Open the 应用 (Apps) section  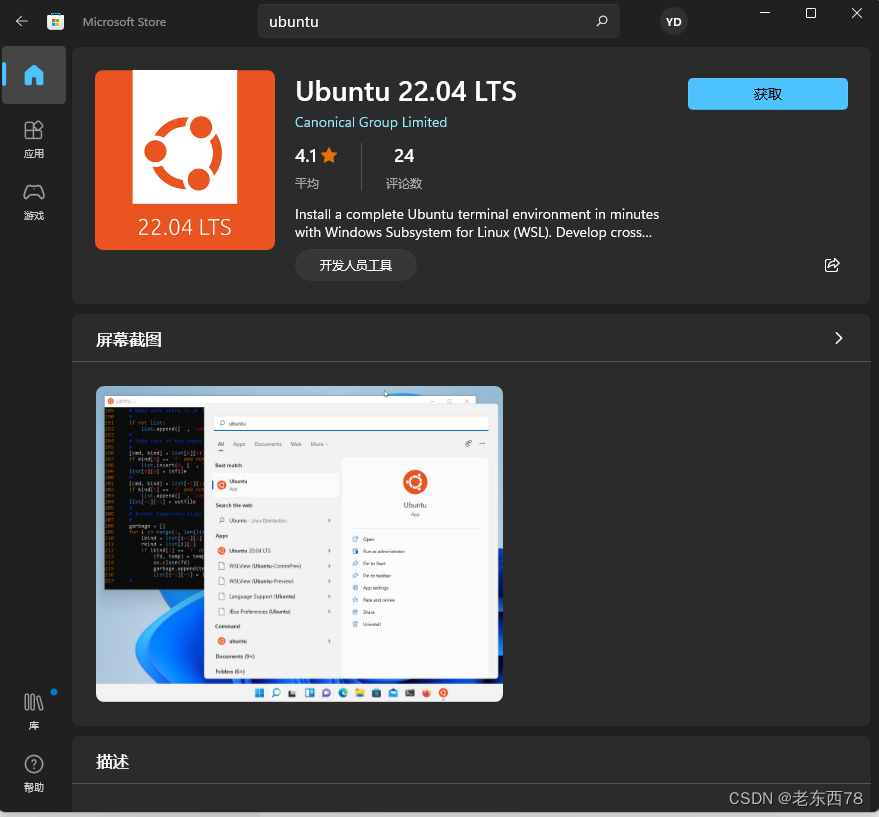pos(34,140)
